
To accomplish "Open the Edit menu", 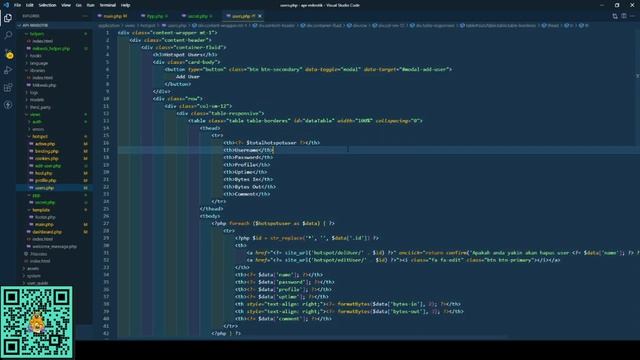I will [30, 5].
